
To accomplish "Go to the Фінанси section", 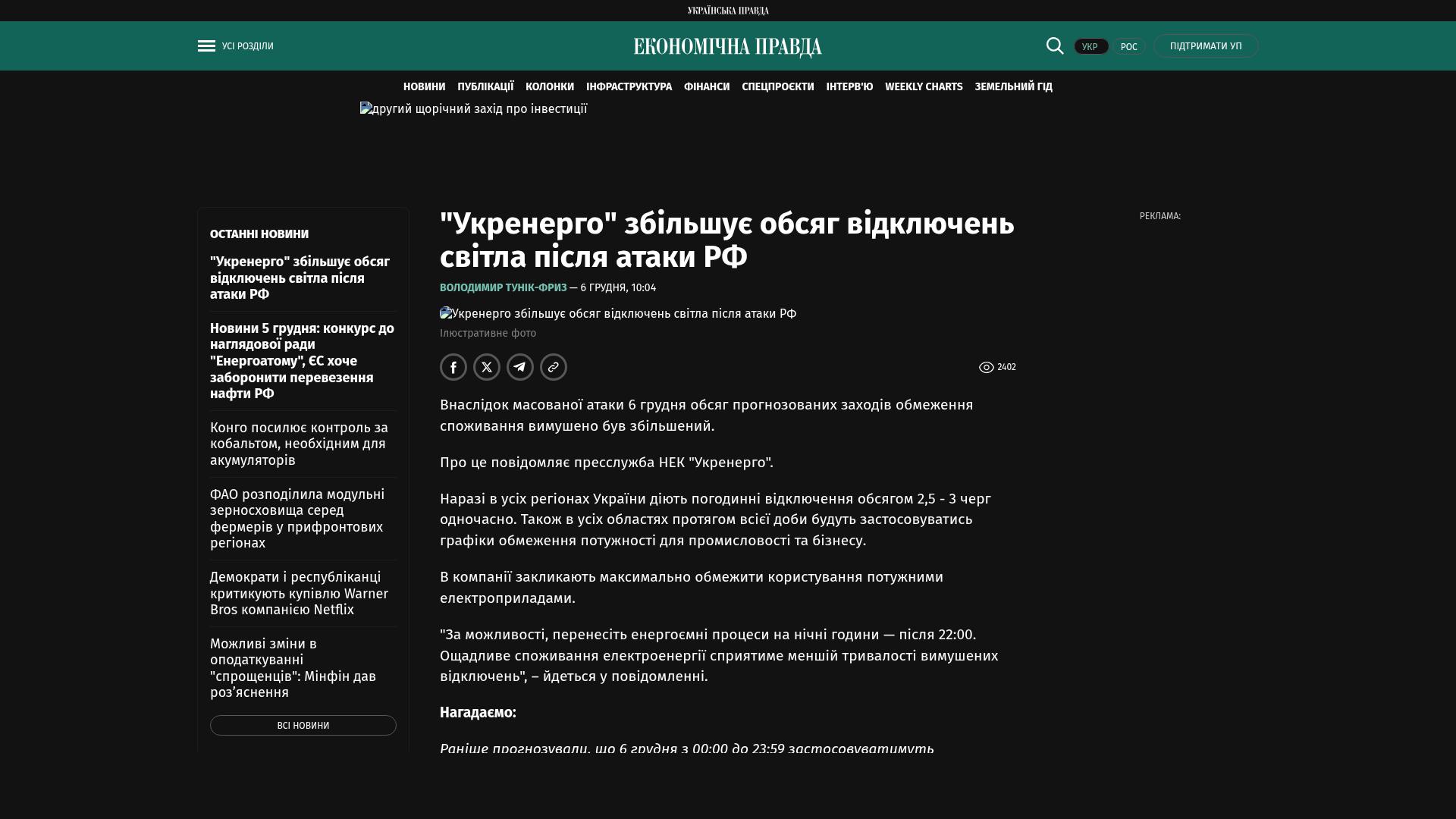I will pos(707,86).
